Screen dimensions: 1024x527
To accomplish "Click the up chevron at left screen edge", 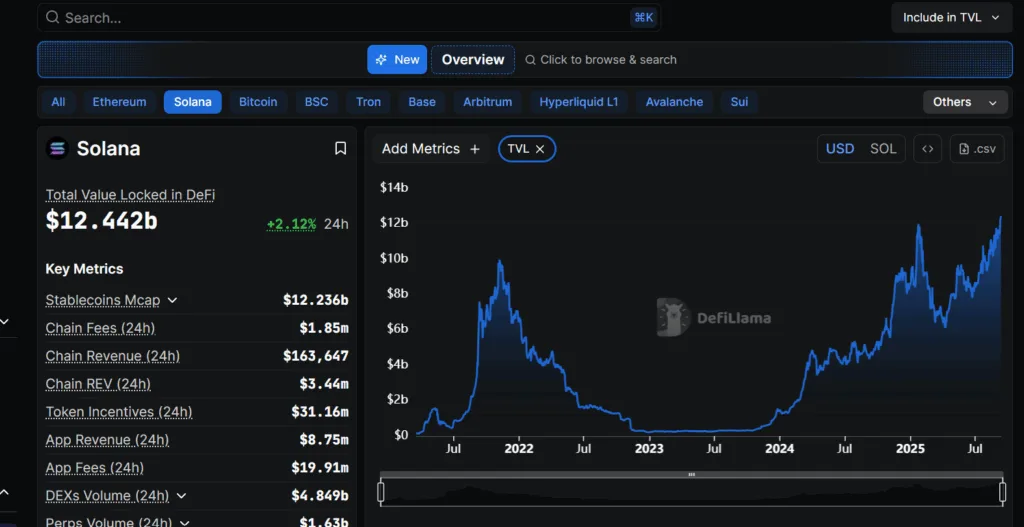I will [x=4, y=492].
